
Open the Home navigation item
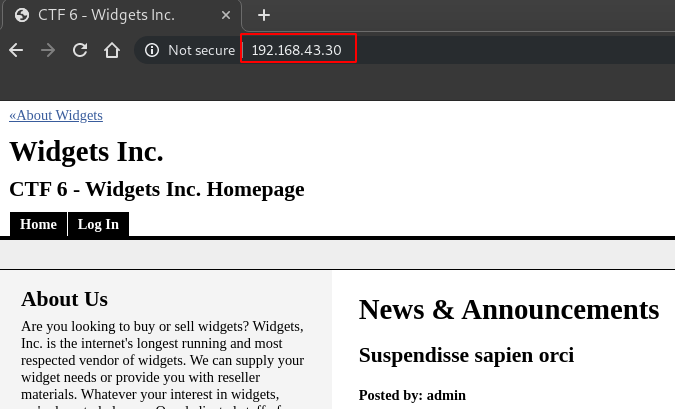38,224
